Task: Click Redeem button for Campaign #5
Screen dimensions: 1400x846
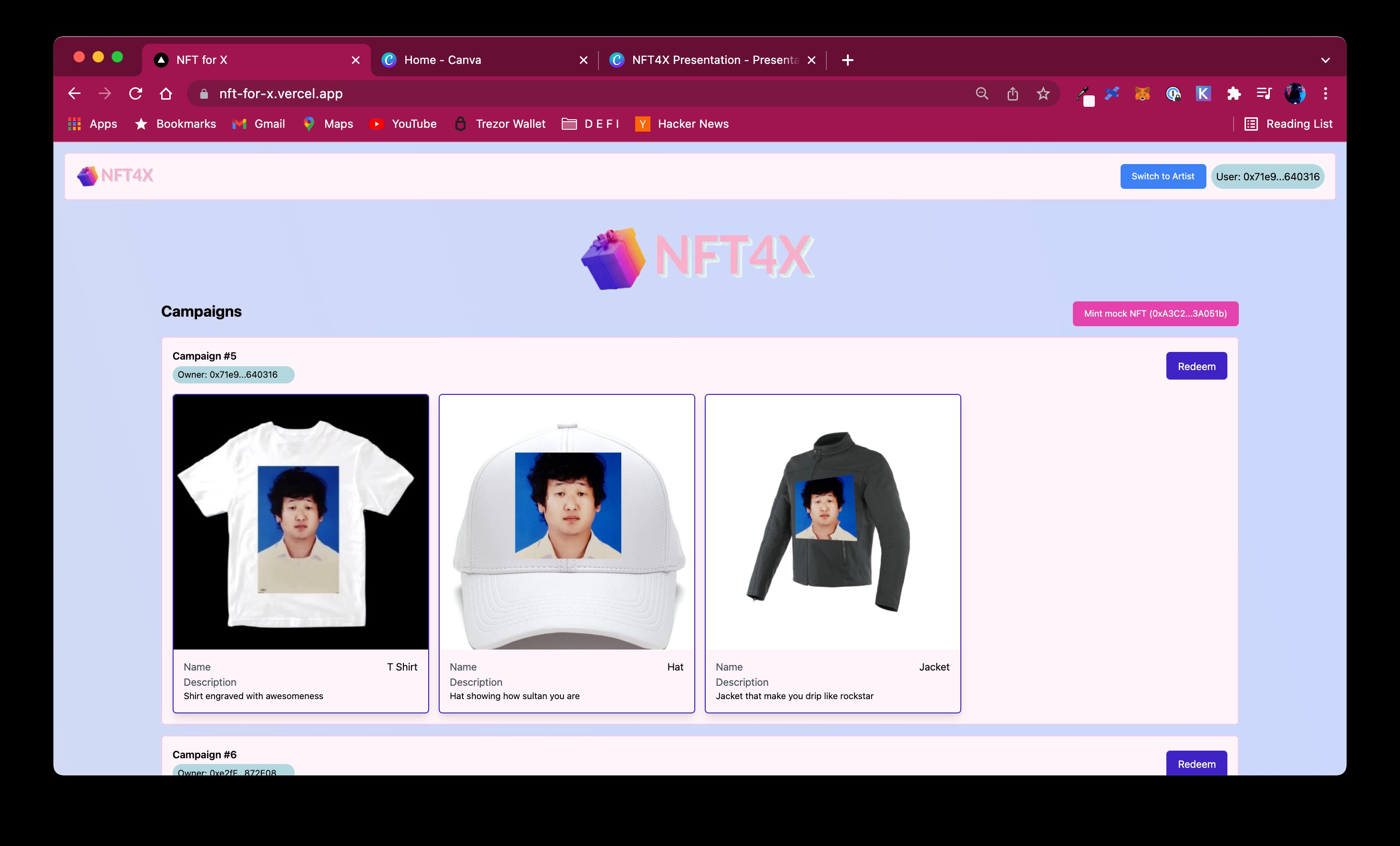Action: 1196,366
